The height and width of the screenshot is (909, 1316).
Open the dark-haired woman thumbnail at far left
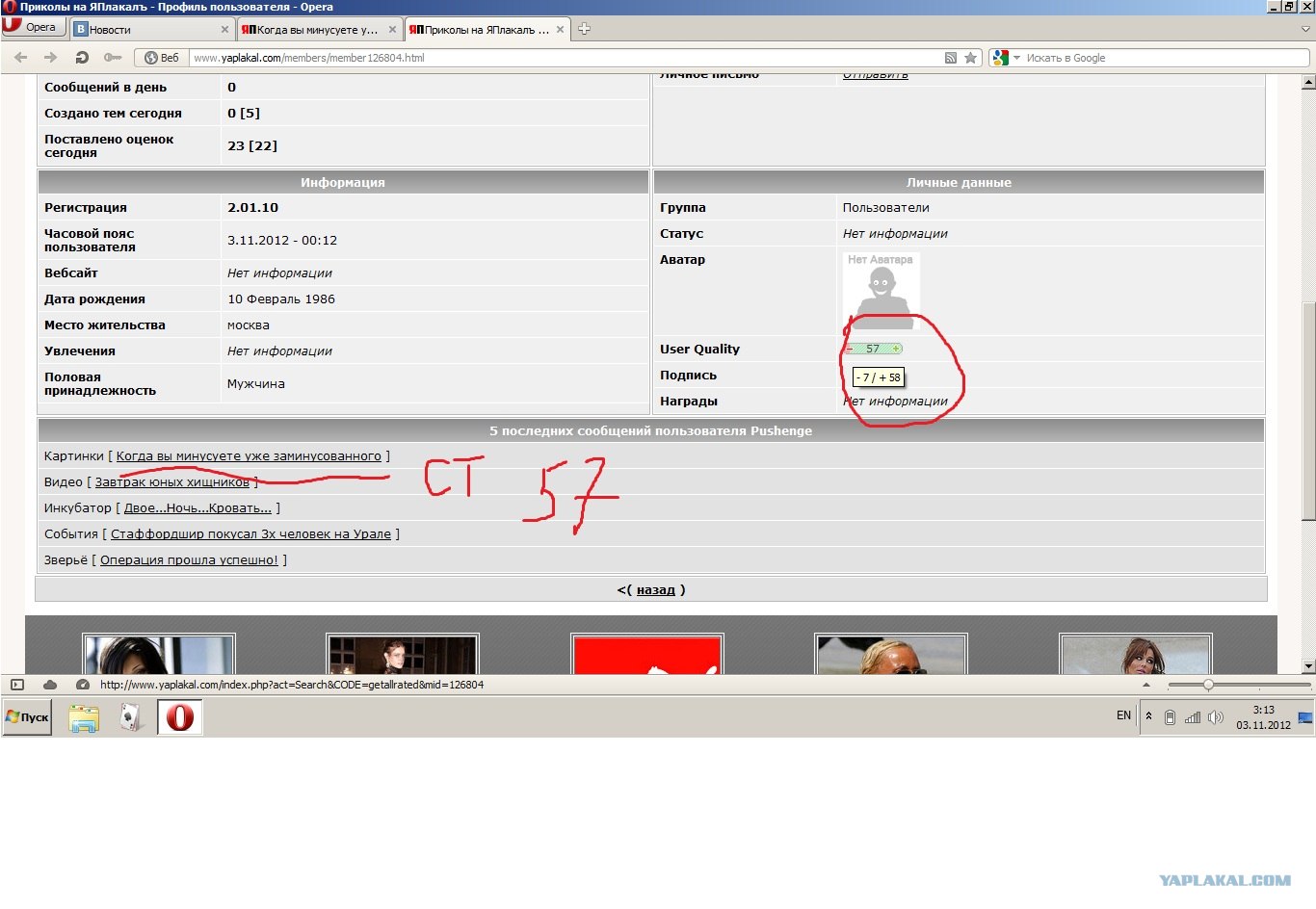[x=159, y=655]
